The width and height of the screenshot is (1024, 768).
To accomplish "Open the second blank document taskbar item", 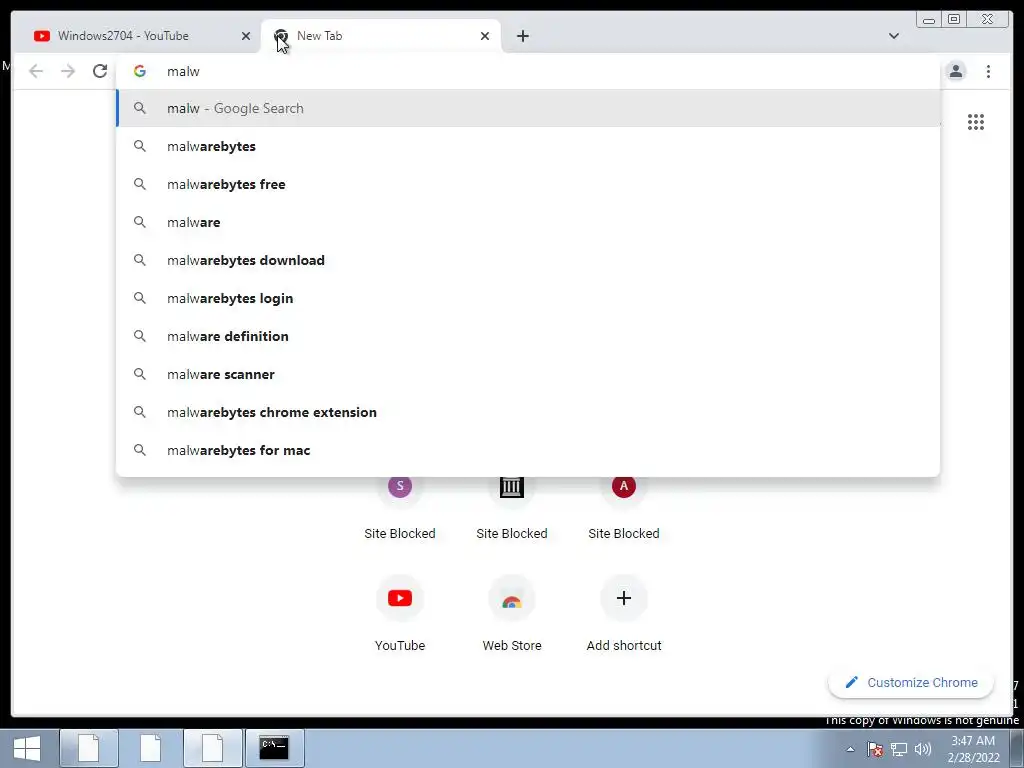I will pyautogui.click(x=151, y=748).
